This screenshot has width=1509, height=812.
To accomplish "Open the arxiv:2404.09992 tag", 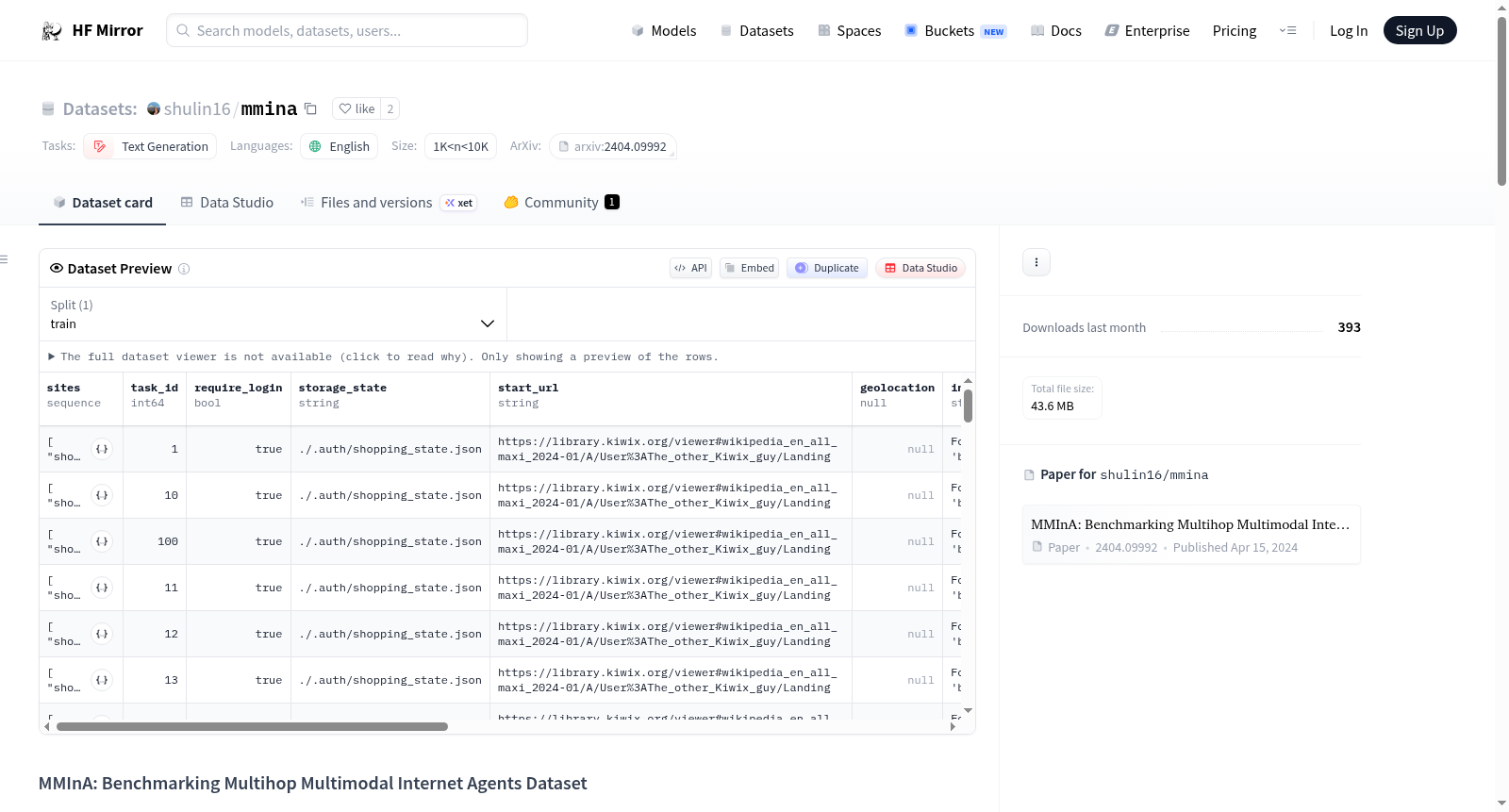I will click(x=613, y=146).
